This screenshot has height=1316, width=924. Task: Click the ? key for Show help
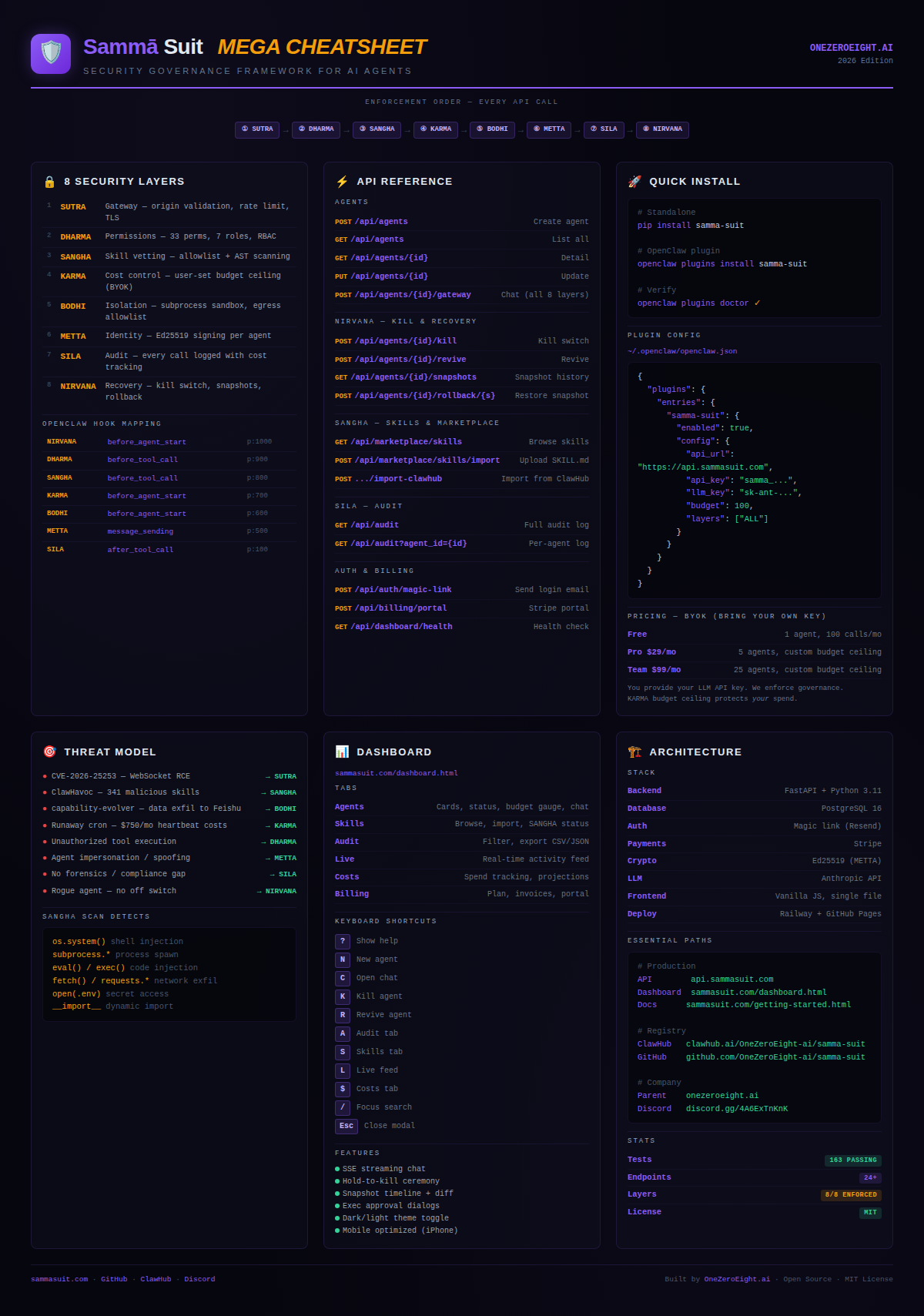(343, 941)
